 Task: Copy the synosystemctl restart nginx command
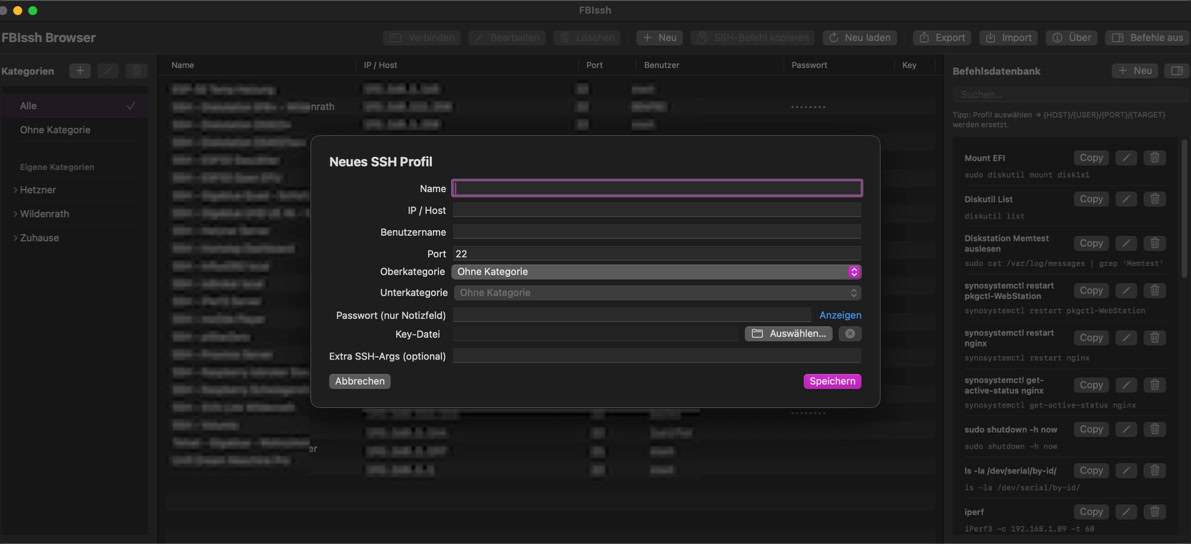1091,338
